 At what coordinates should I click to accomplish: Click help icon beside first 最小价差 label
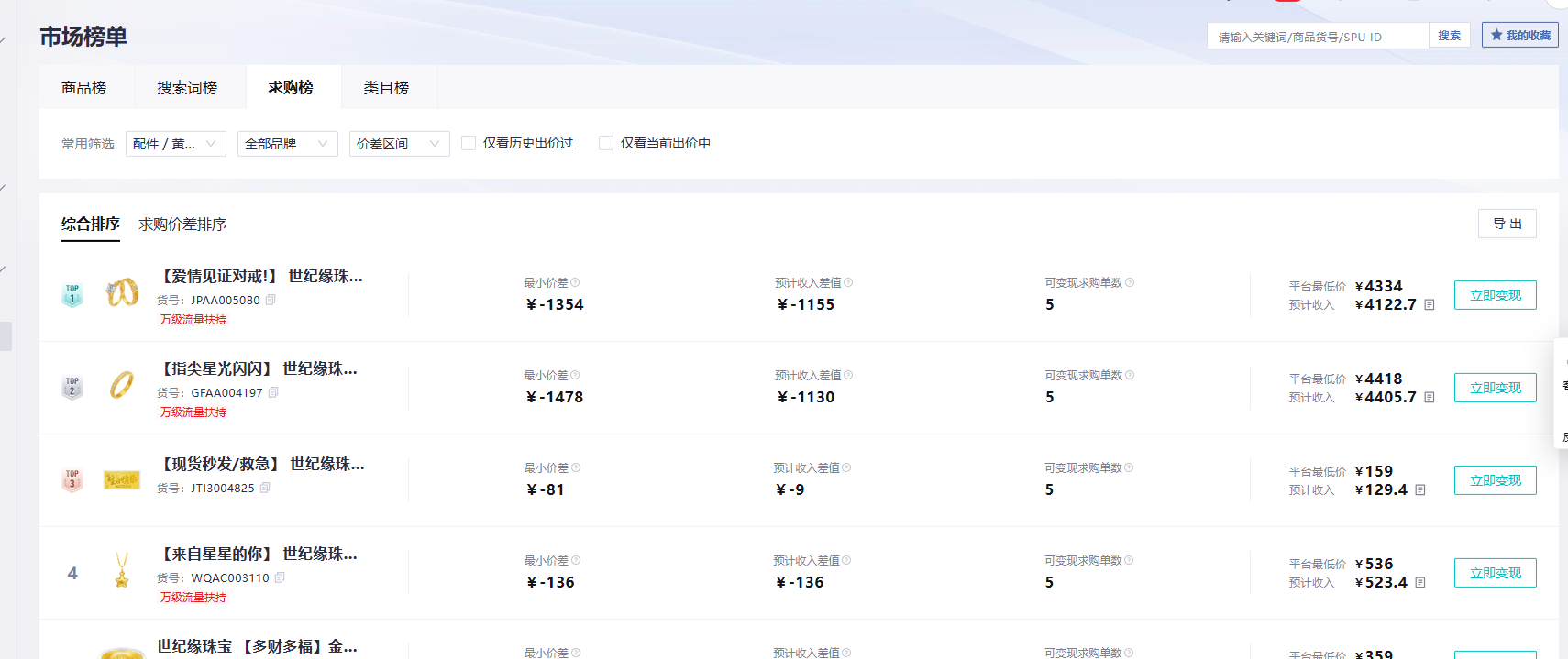[x=575, y=282]
